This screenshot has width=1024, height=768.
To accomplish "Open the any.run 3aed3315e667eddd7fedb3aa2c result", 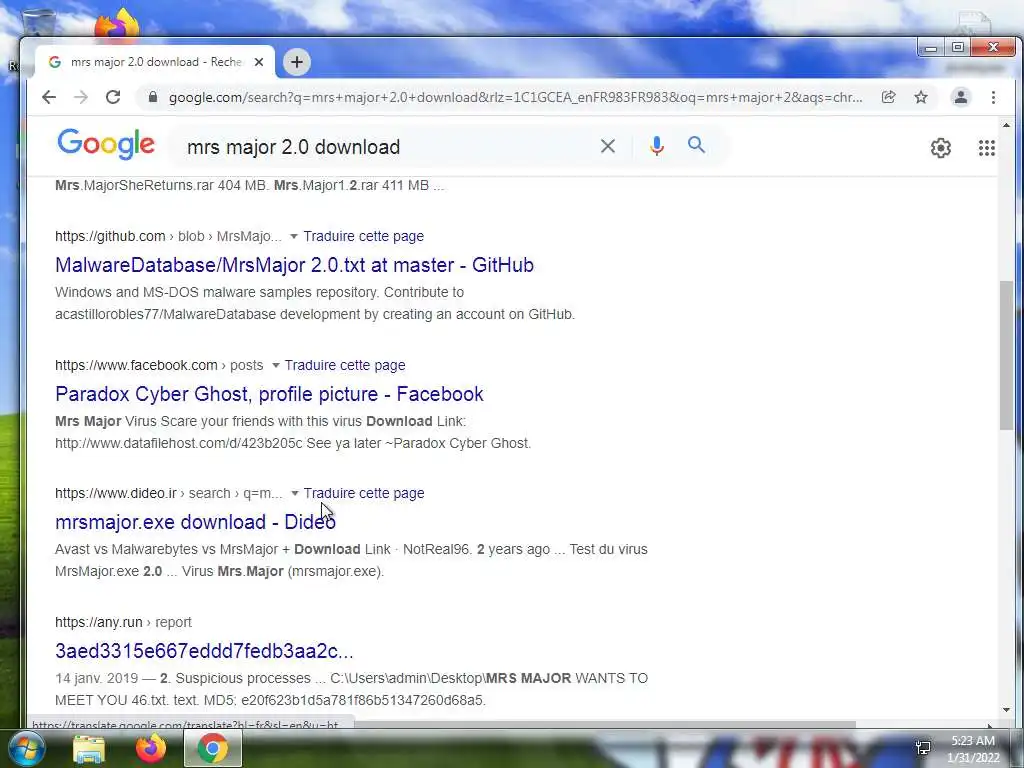I will tap(204, 651).
